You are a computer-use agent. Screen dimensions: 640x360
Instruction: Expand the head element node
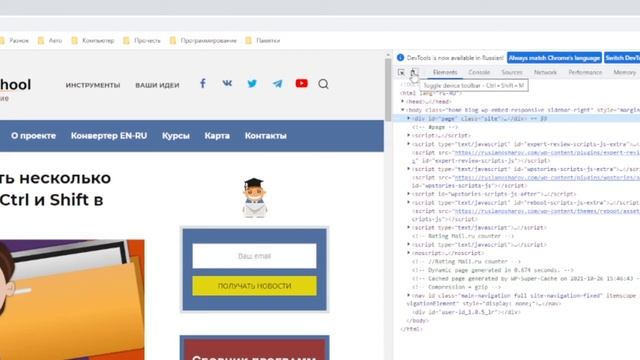[403, 101]
